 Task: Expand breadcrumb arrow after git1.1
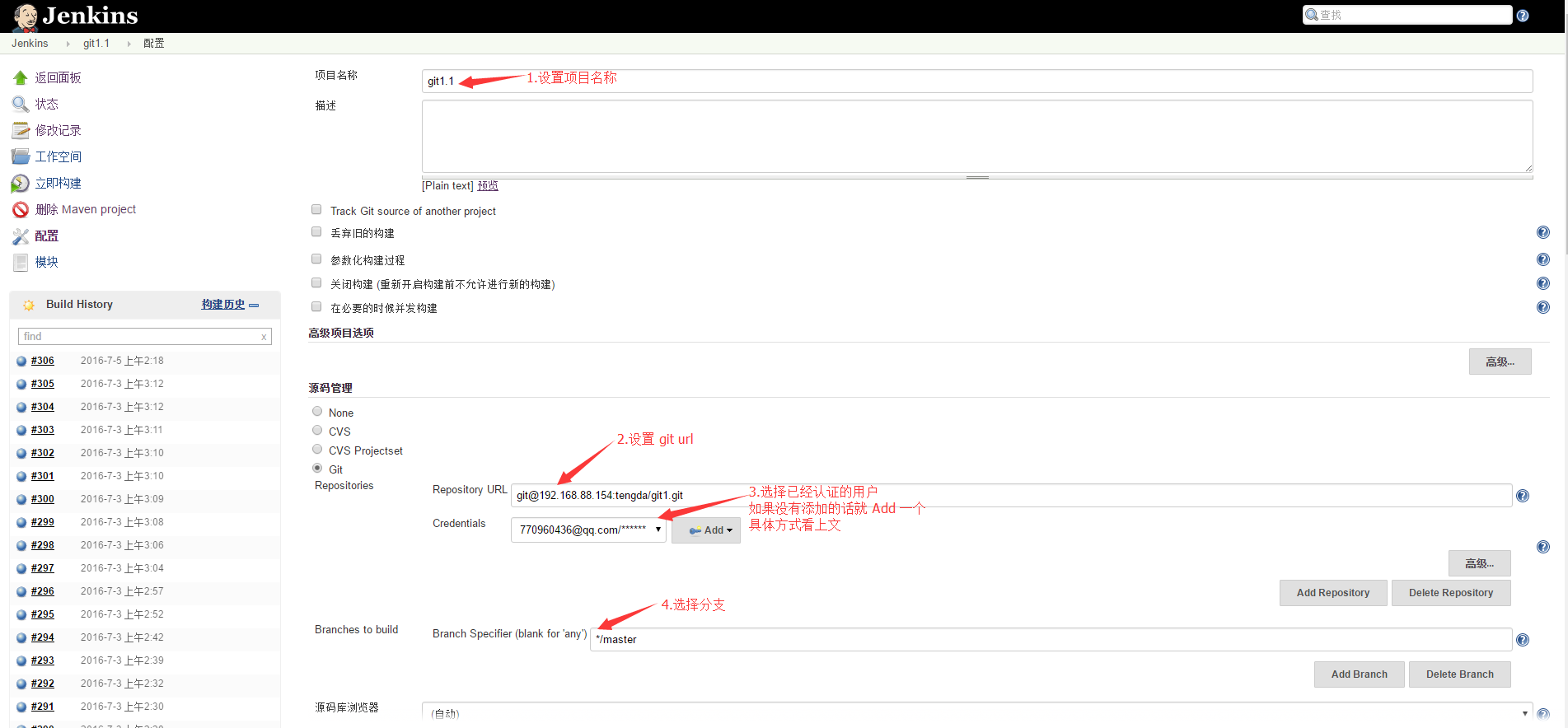click(129, 44)
